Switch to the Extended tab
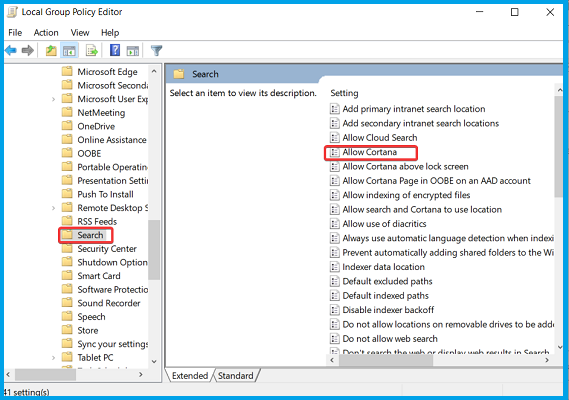Image resolution: width=569 pixels, height=400 pixels. (x=190, y=376)
